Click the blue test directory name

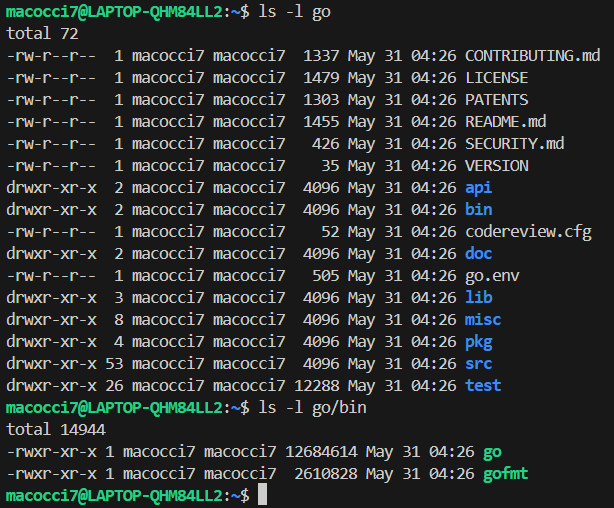[x=483, y=386]
